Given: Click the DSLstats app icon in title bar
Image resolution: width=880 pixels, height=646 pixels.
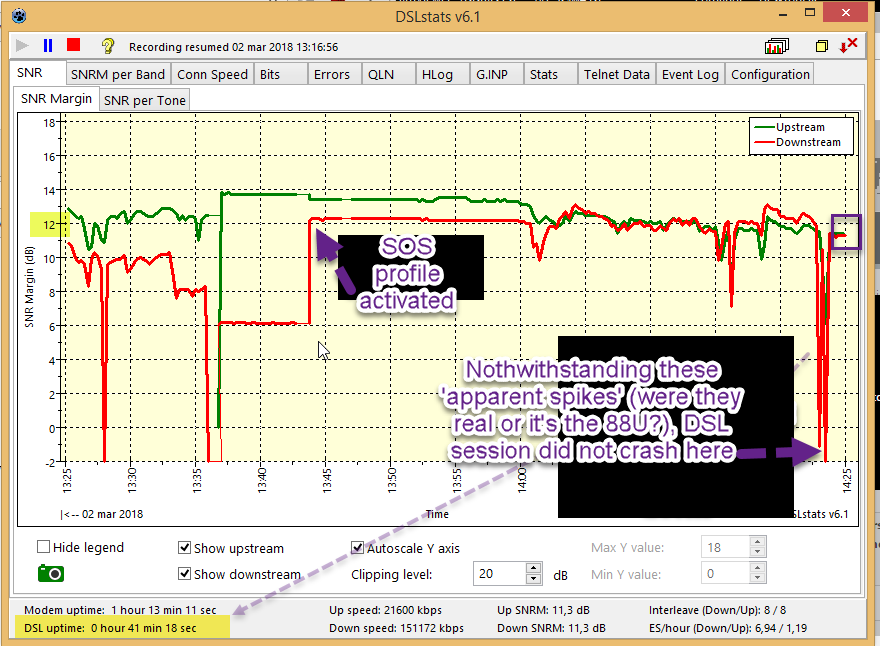Looking at the screenshot, I should (x=19, y=15).
